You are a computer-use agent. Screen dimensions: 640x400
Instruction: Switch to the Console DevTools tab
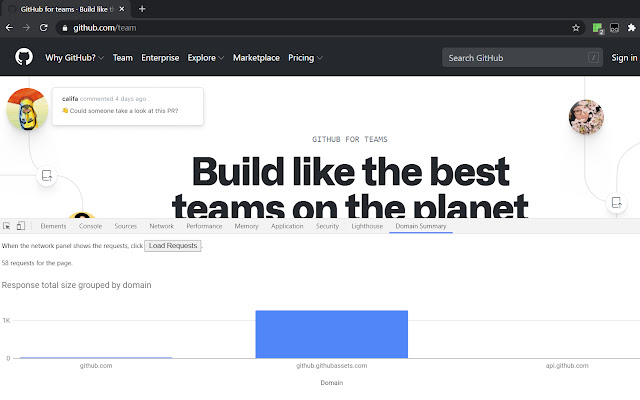click(90, 226)
